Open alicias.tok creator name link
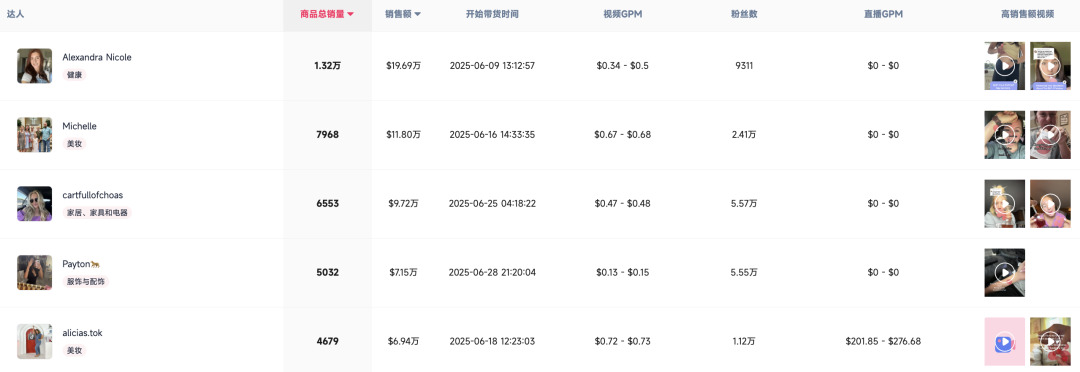1080x372 pixels. 82,333
